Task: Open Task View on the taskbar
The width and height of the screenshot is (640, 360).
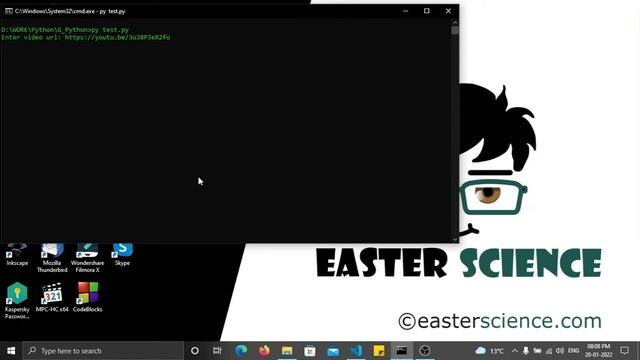Action: click(217, 351)
